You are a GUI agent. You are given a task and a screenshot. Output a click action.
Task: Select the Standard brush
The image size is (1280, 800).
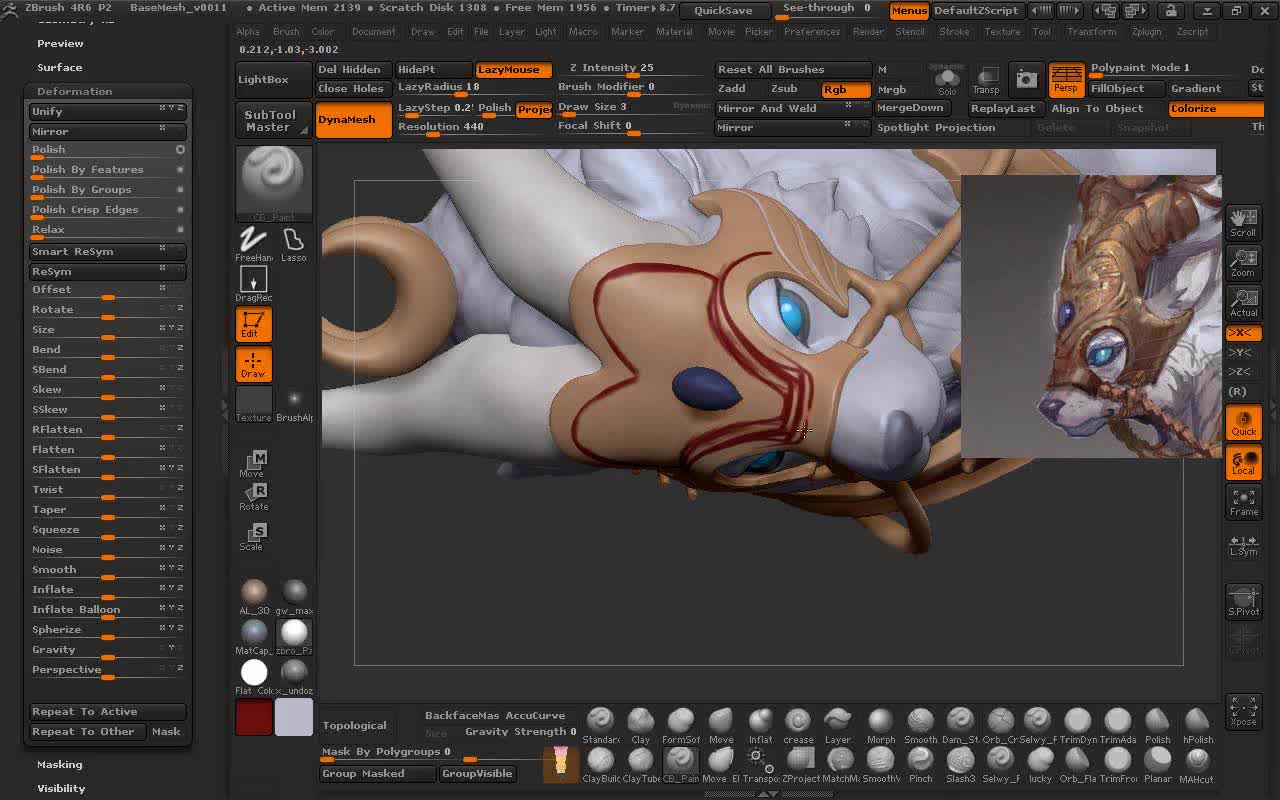(x=601, y=725)
